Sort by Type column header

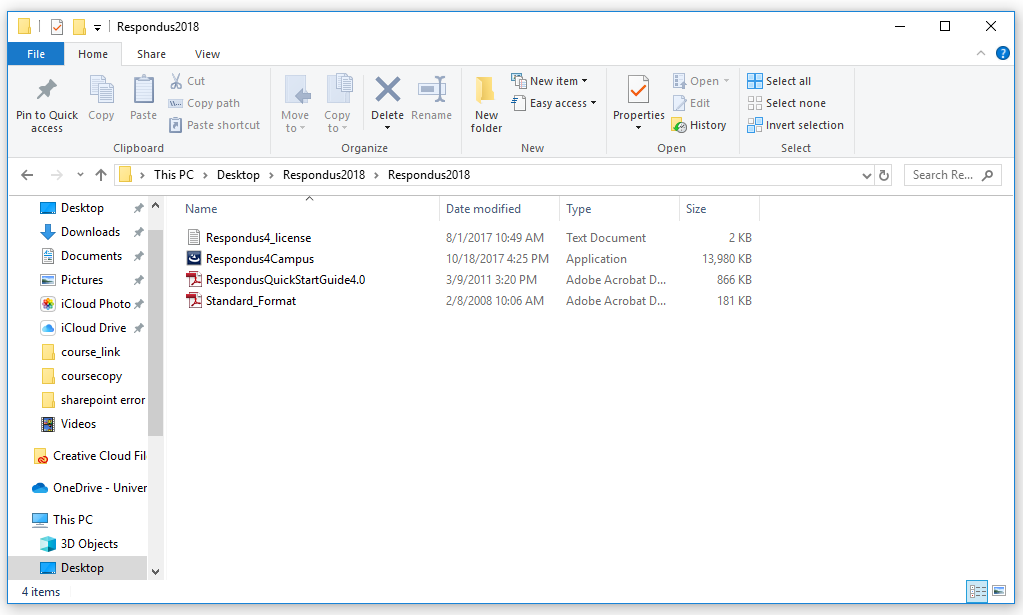coord(579,209)
